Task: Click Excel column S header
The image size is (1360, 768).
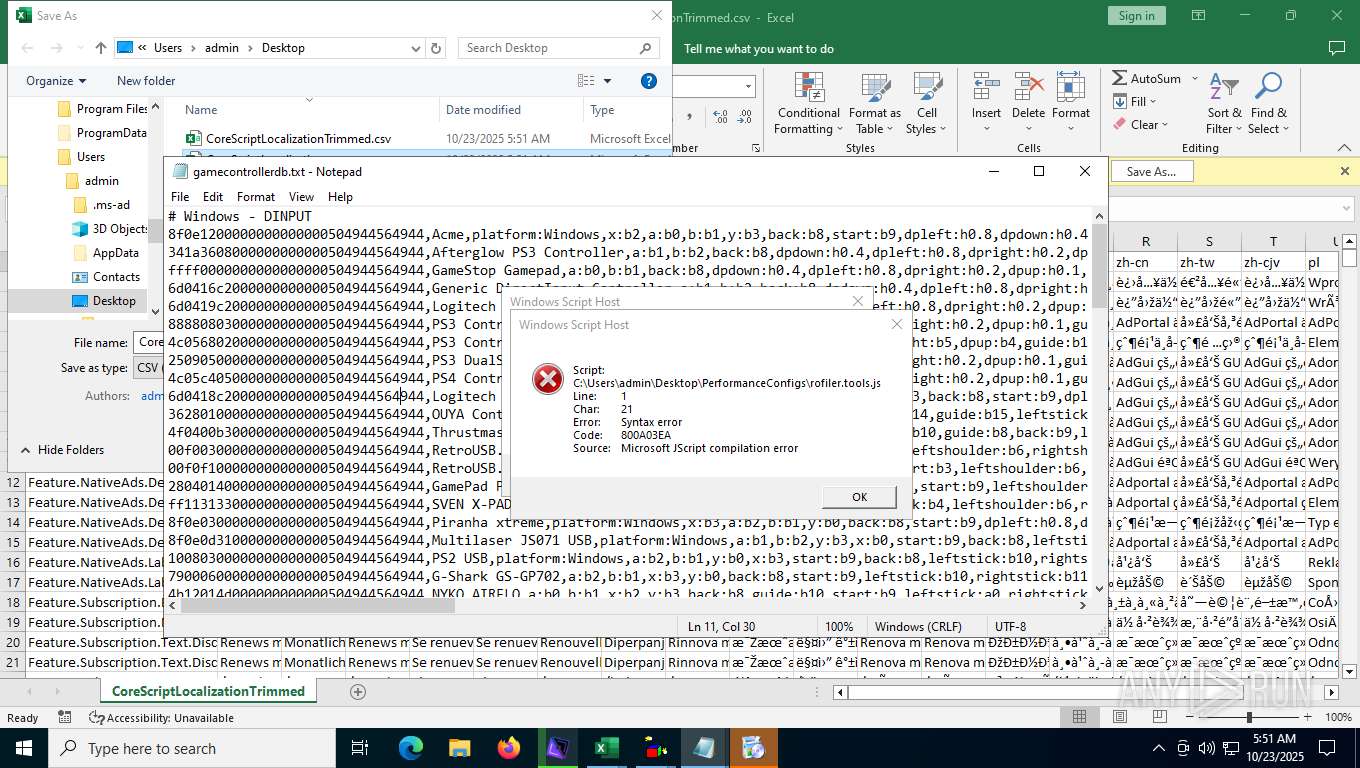Action: point(1209,241)
